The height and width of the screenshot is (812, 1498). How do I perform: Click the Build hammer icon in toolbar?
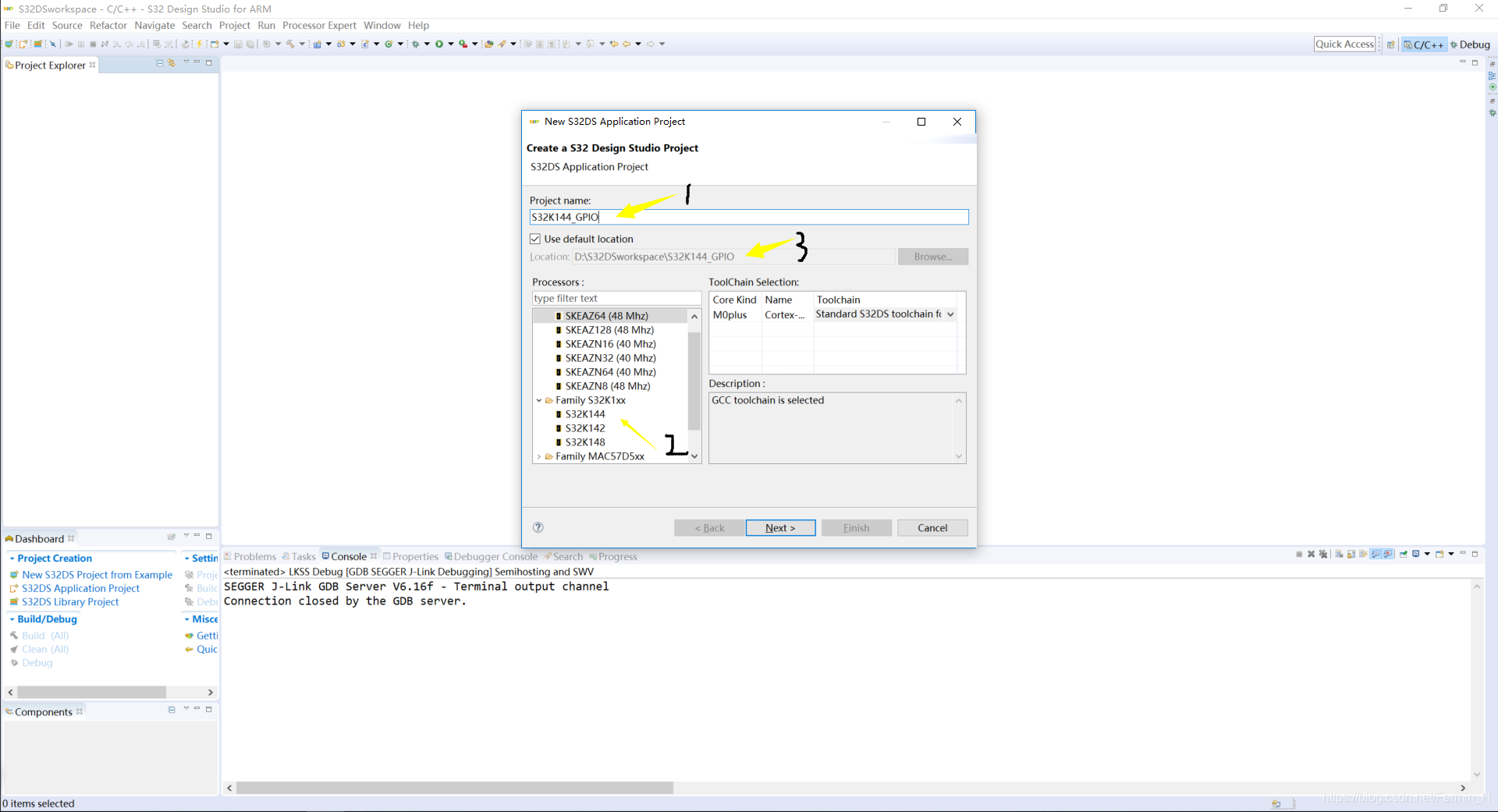[289, 44]
